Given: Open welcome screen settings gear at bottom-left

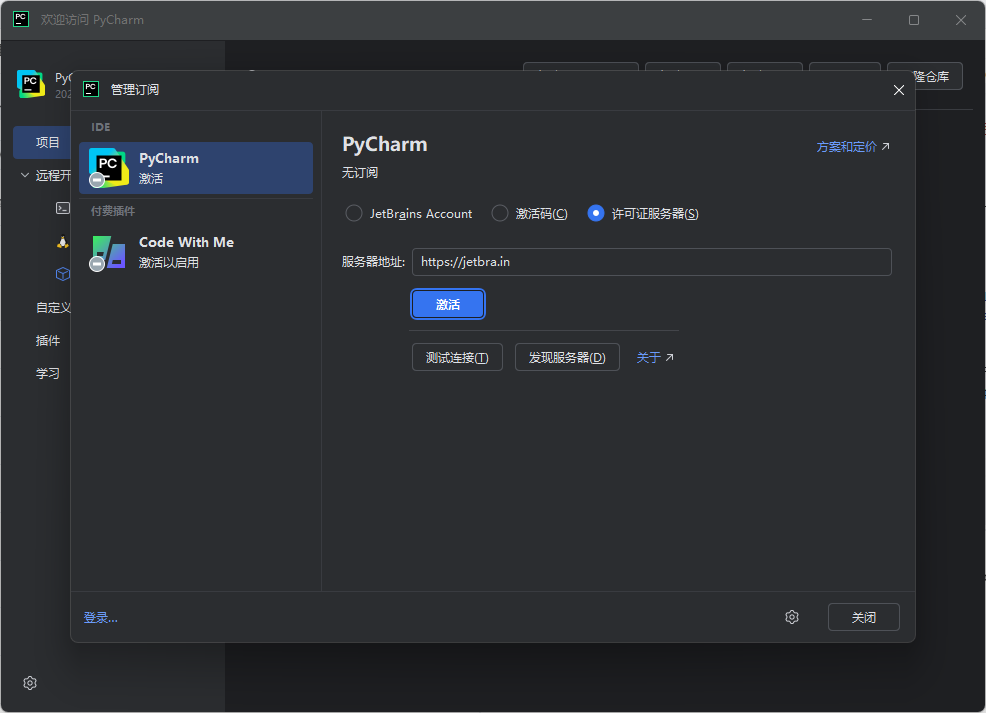Looking at the screenshot, I should tap(30, 683).
